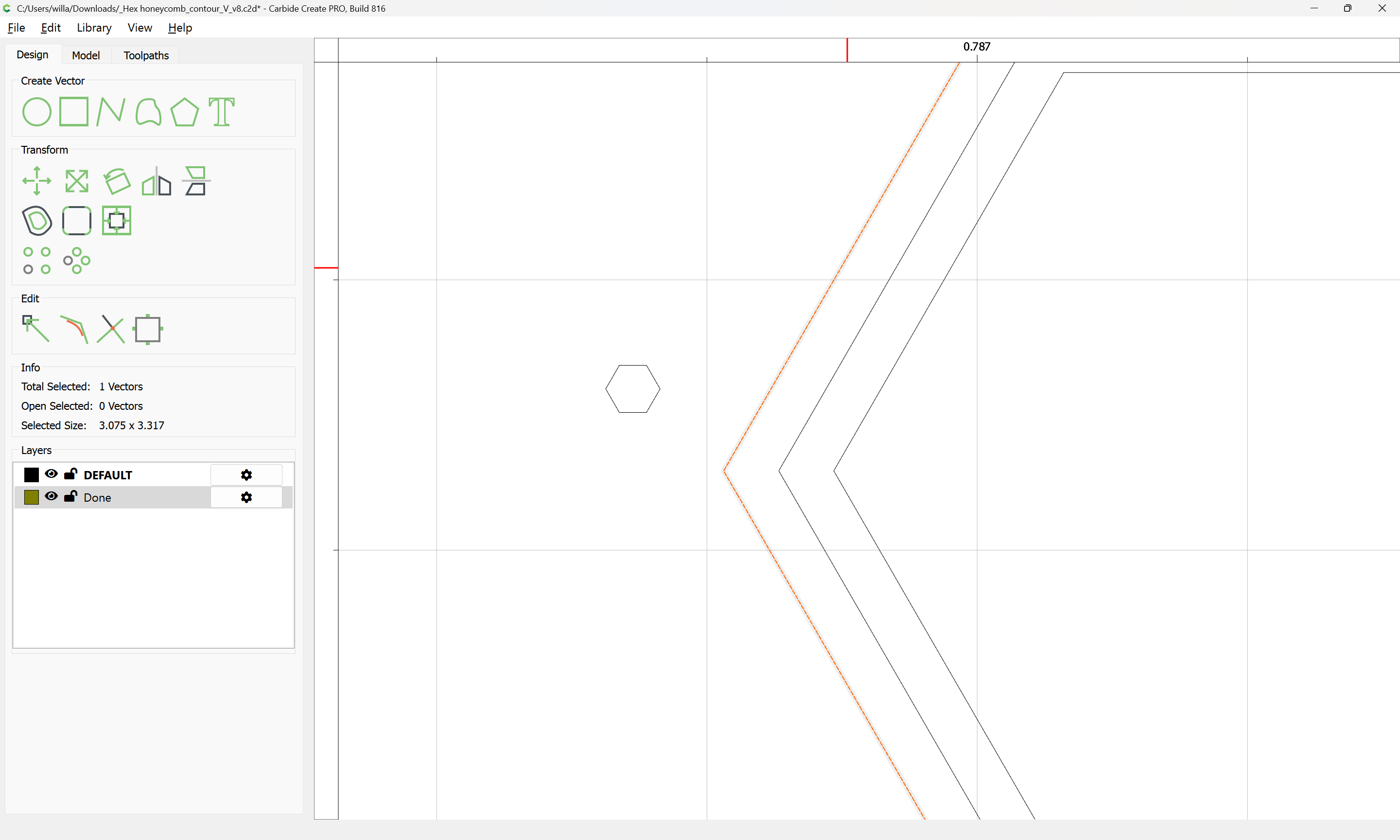Activate the Align vectors tool
Viewport: 1400px width, 840px height.
(196, 181)
